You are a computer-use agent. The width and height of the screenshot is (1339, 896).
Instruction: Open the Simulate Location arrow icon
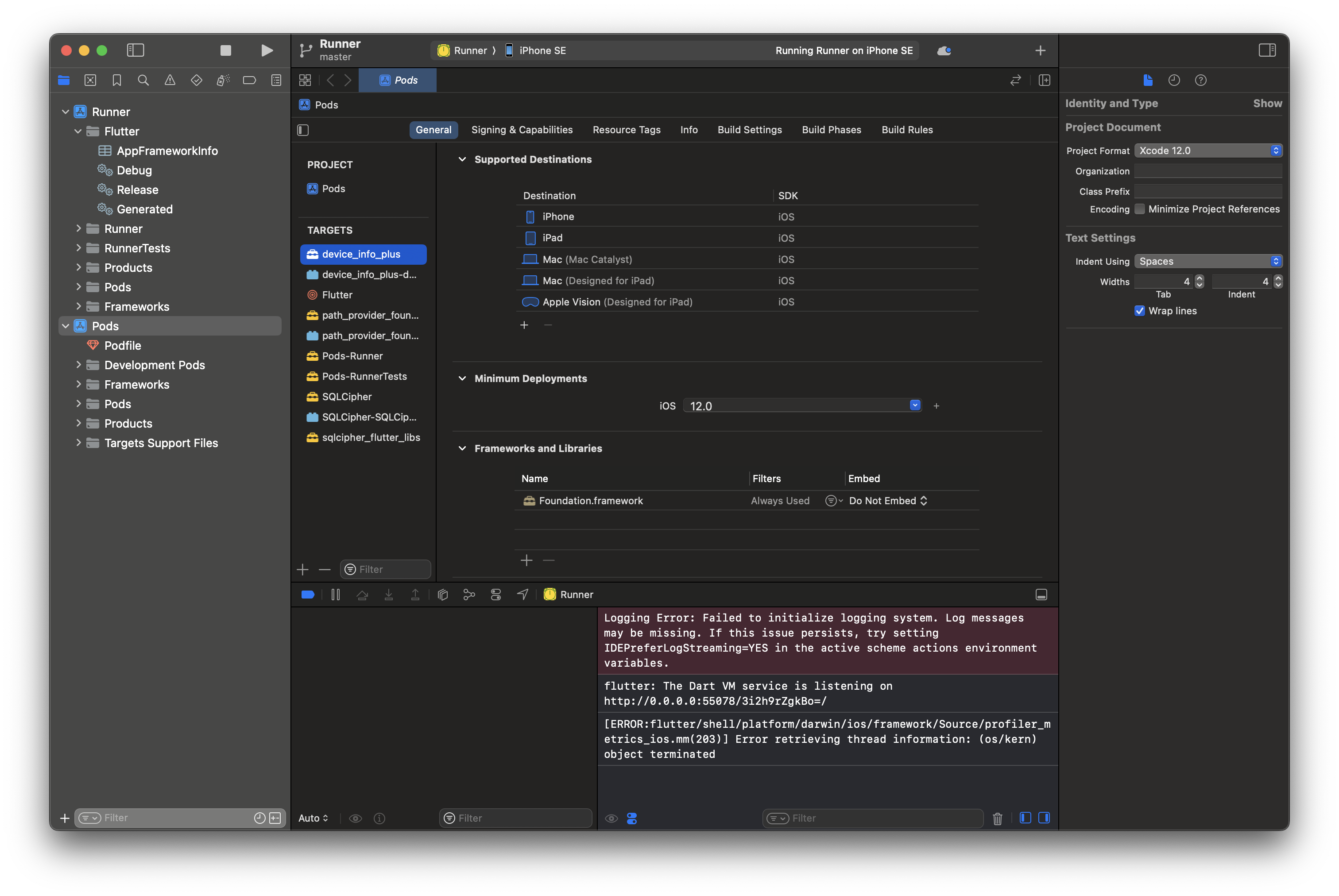pyautogui.click(x=522, y=594)
